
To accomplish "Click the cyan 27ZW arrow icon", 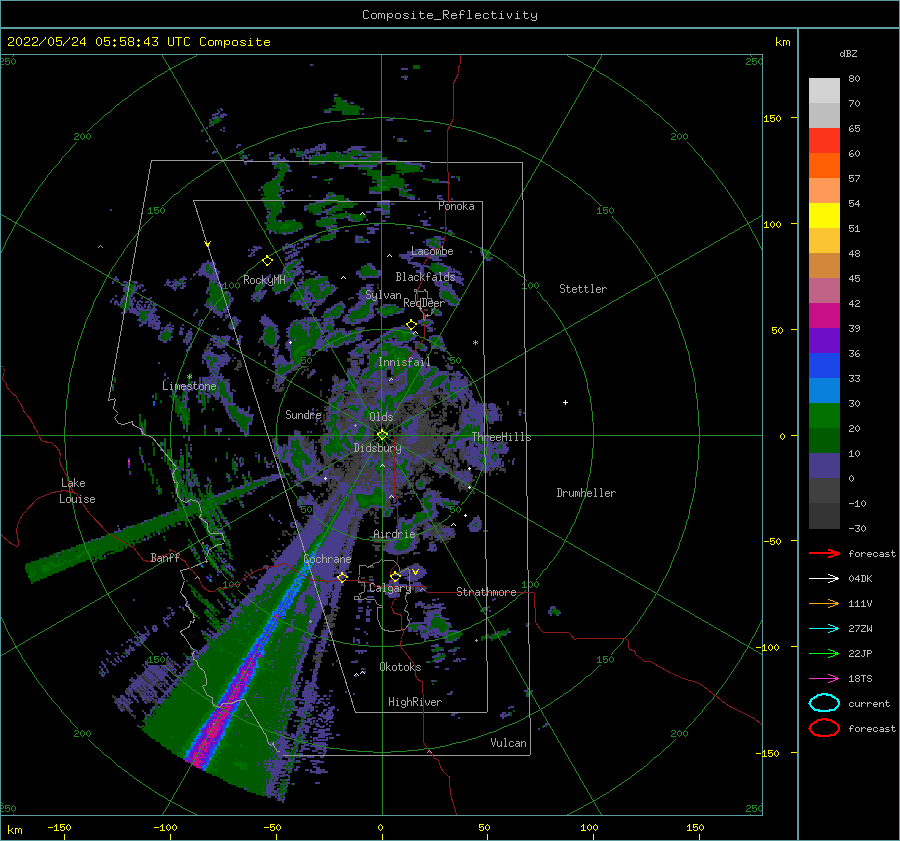I will click(824, 628).
